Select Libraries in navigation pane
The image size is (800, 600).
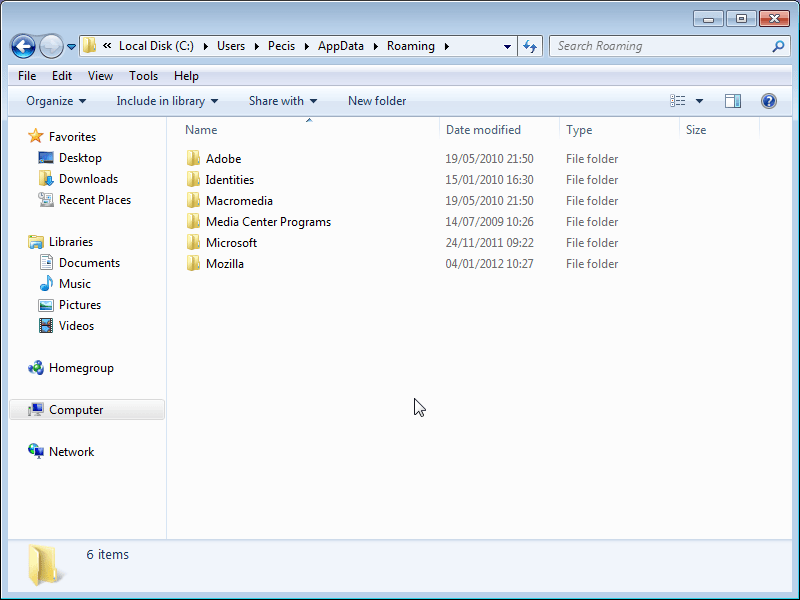(x=71, y=241)
